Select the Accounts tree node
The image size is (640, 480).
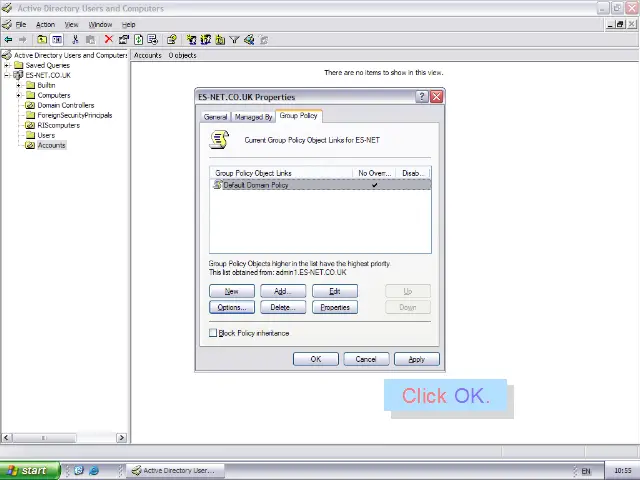(51, 145)
